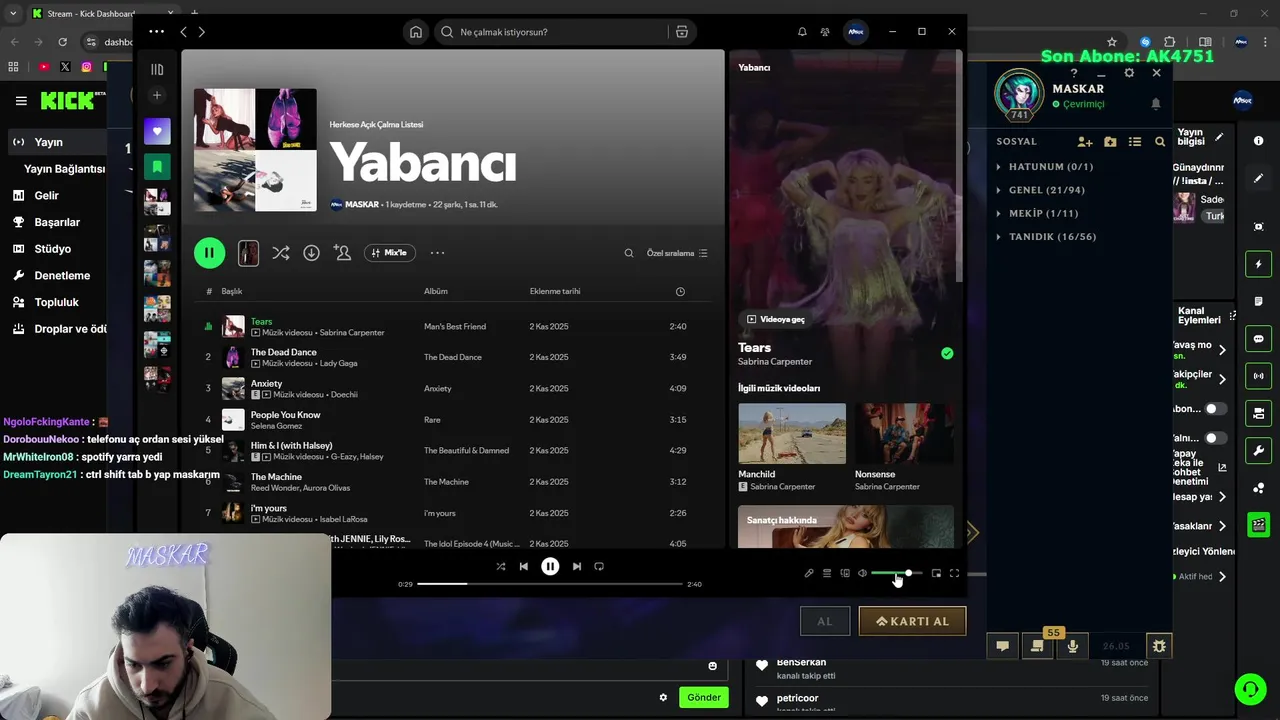Open miniplayer icon
This screenshot has width=1280, height=720.
tap(936, 573)
